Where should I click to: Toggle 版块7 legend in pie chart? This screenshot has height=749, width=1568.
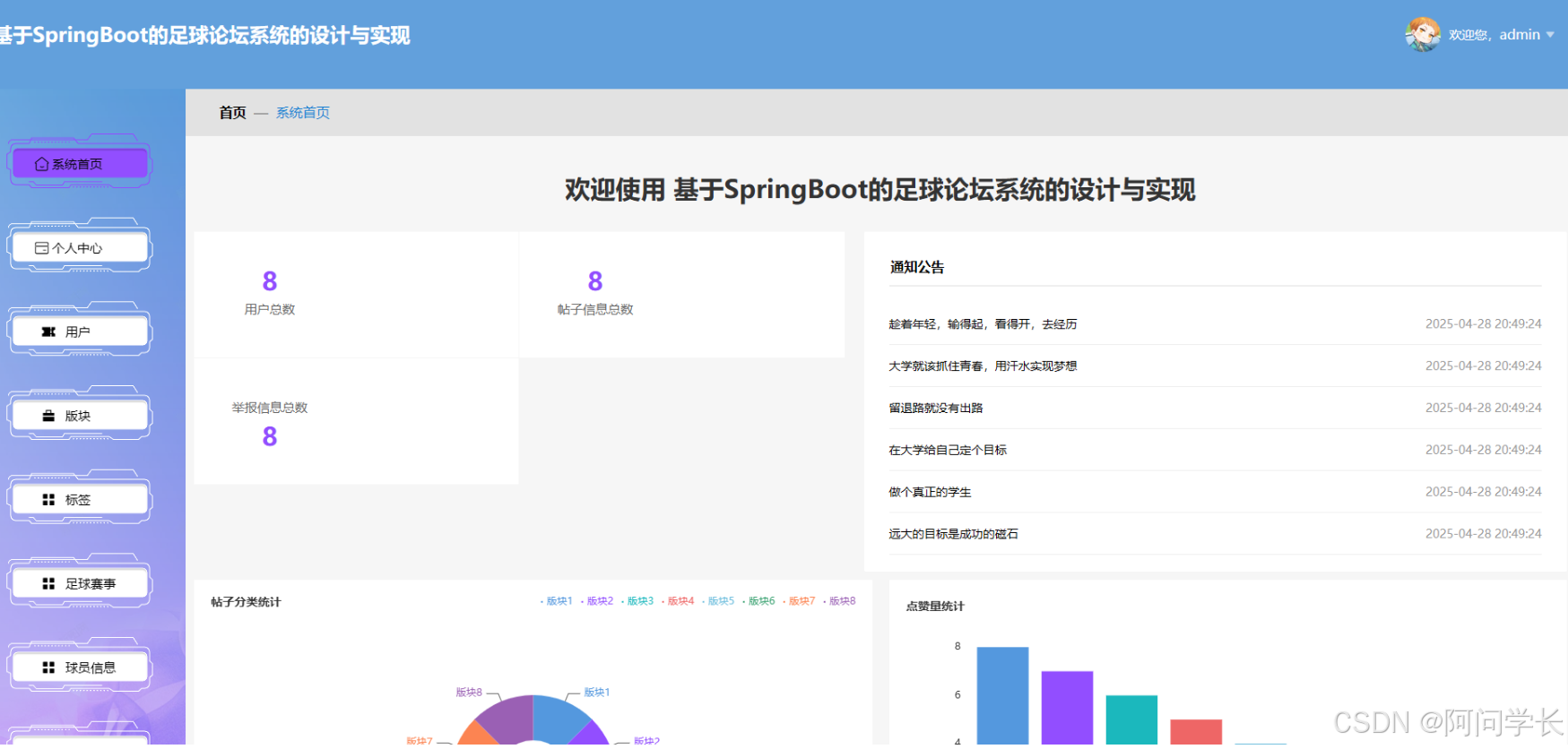tap(799, 601)
